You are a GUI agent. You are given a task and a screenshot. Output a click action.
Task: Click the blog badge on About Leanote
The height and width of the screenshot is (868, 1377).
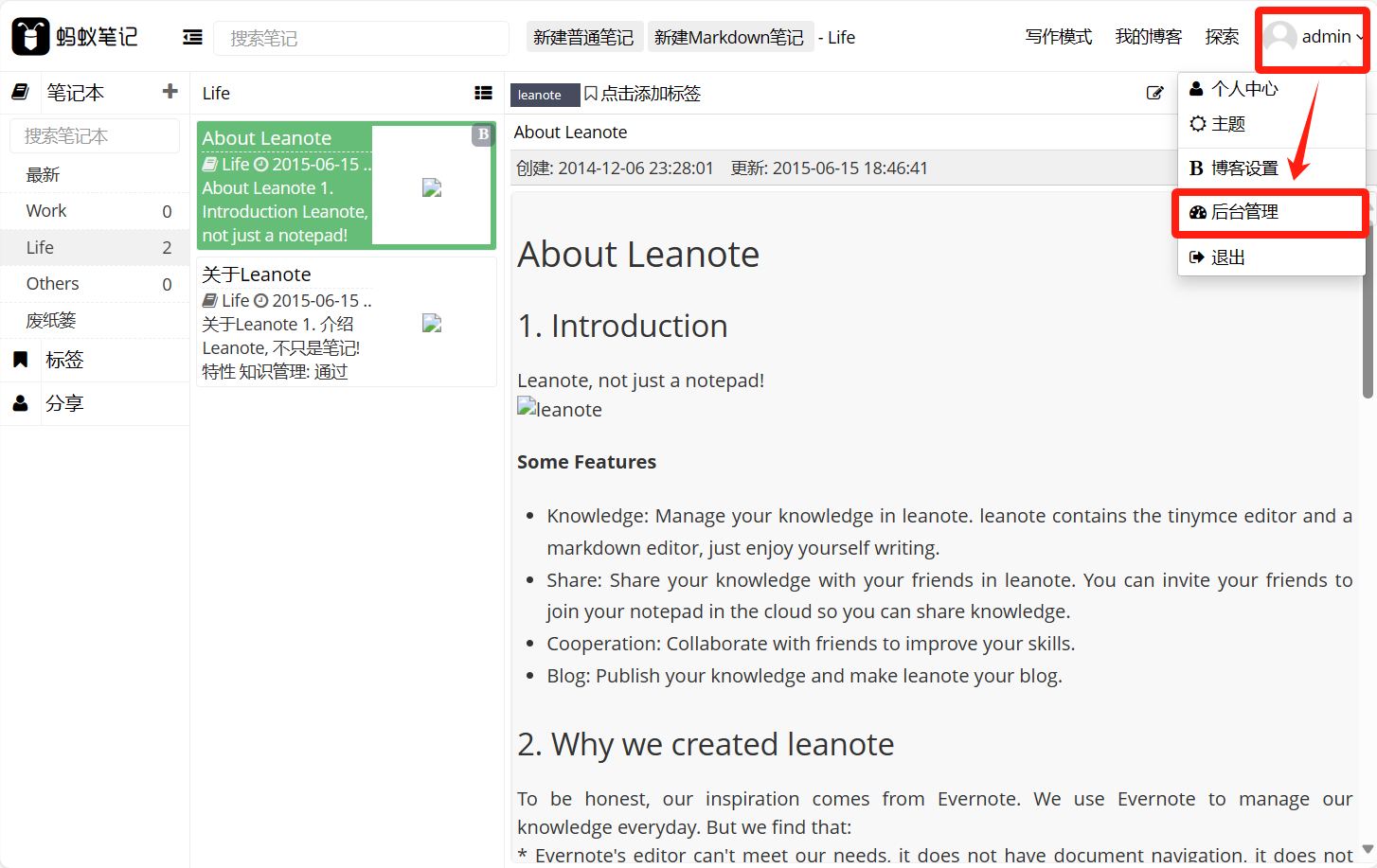coord(483,134)
